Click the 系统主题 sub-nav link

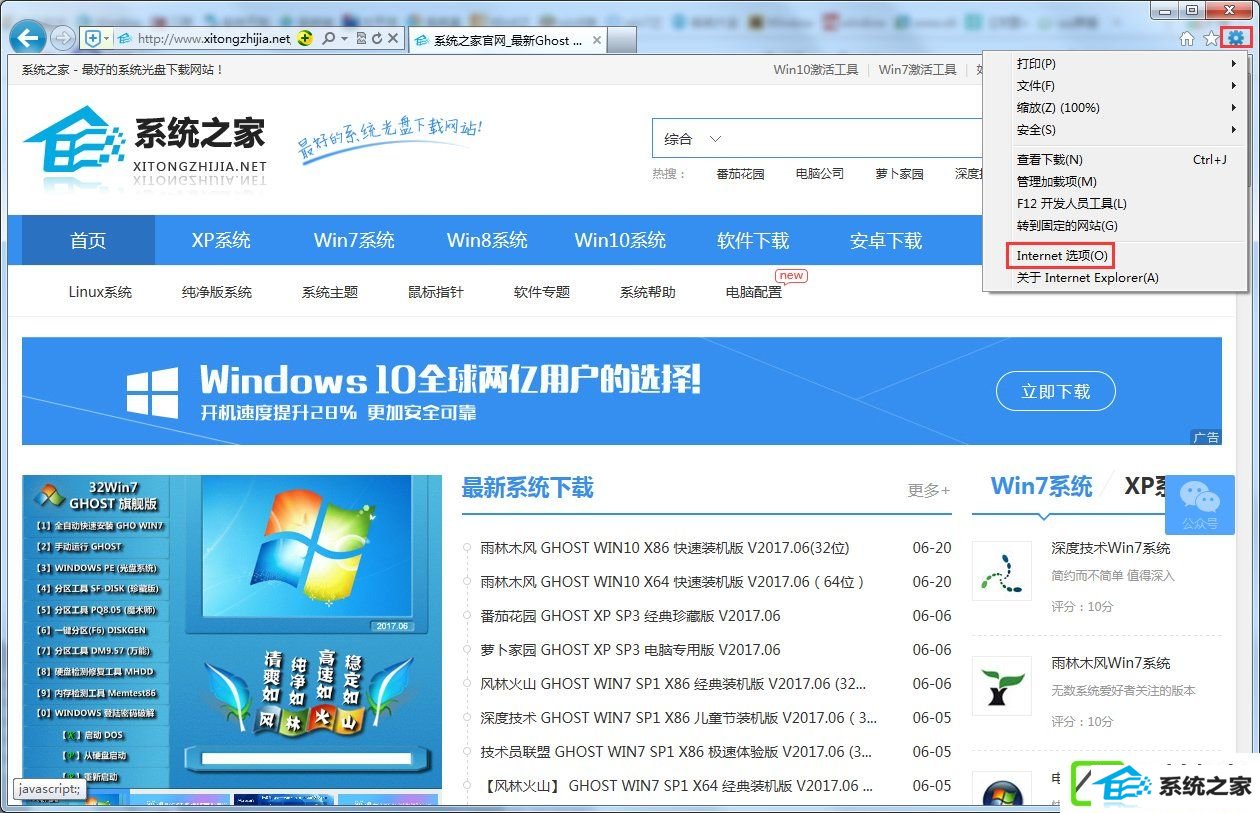point(330,293)
